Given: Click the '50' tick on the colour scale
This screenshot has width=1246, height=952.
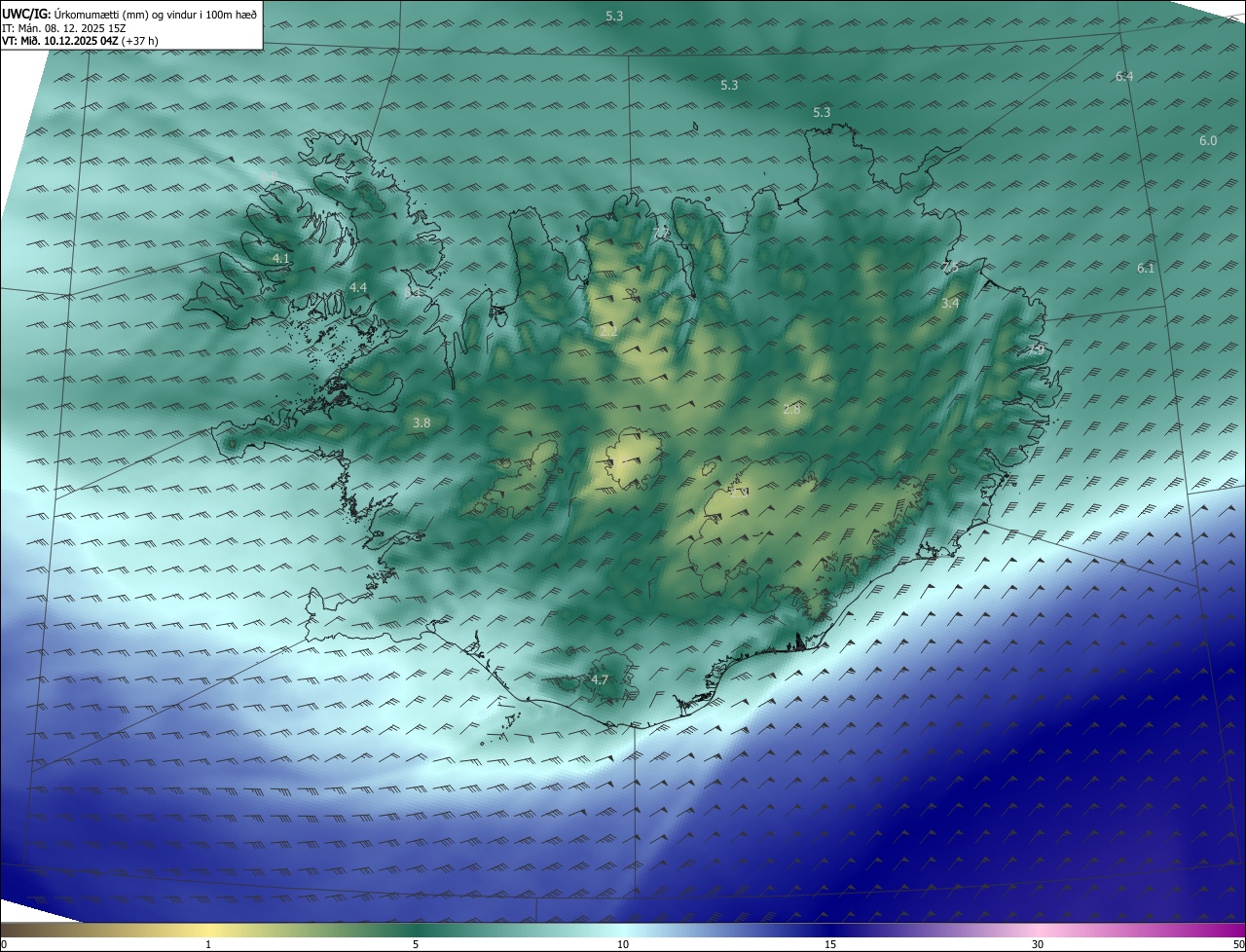Looking at the screenshot, I should 1238,944.
